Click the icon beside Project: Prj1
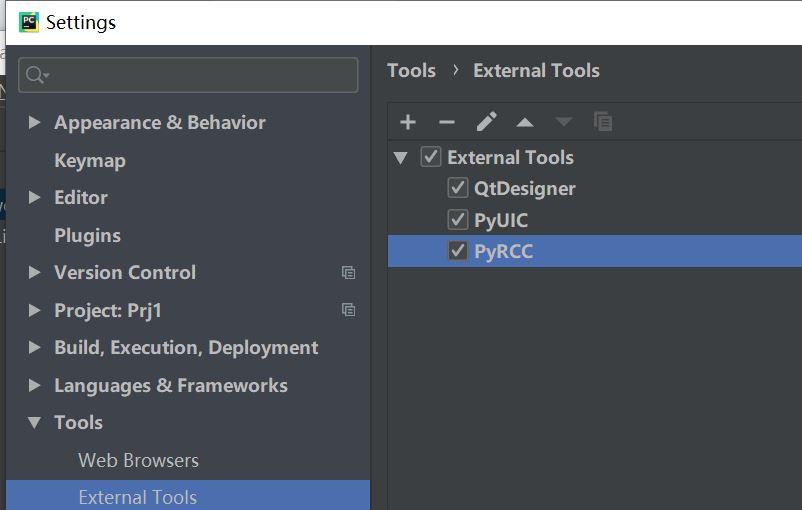Screen dimensions: 802x510 pos(348,310)
